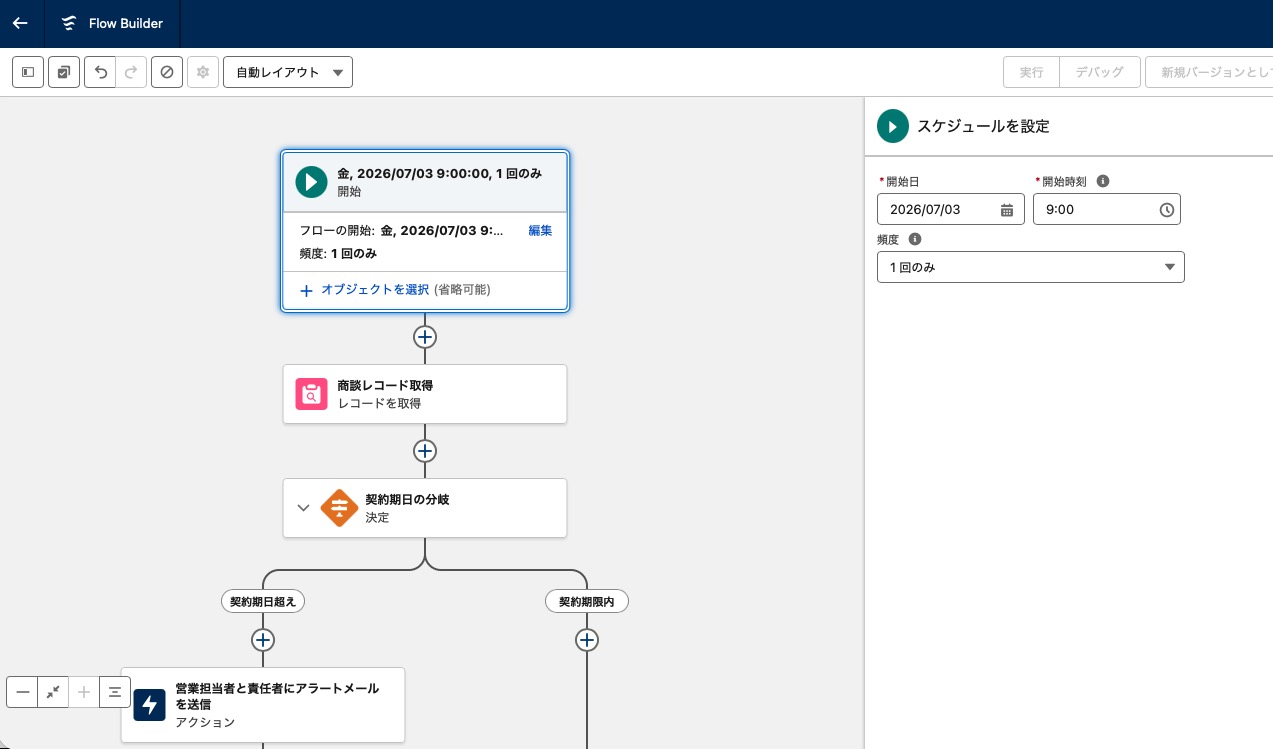Open the clock time picker icon
This screenshot has height=749, width=1273.
1166,210
